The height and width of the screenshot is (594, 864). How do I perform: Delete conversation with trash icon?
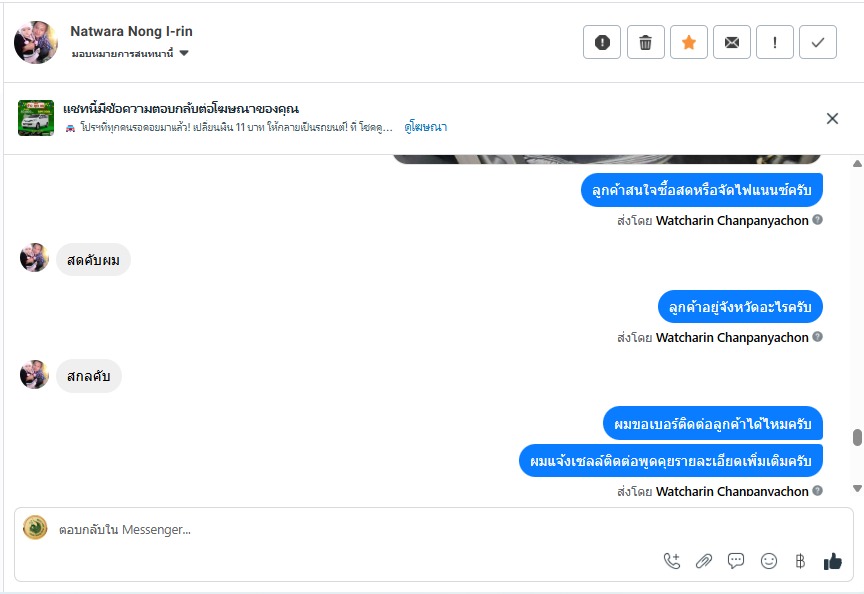[x=645, y=42]
